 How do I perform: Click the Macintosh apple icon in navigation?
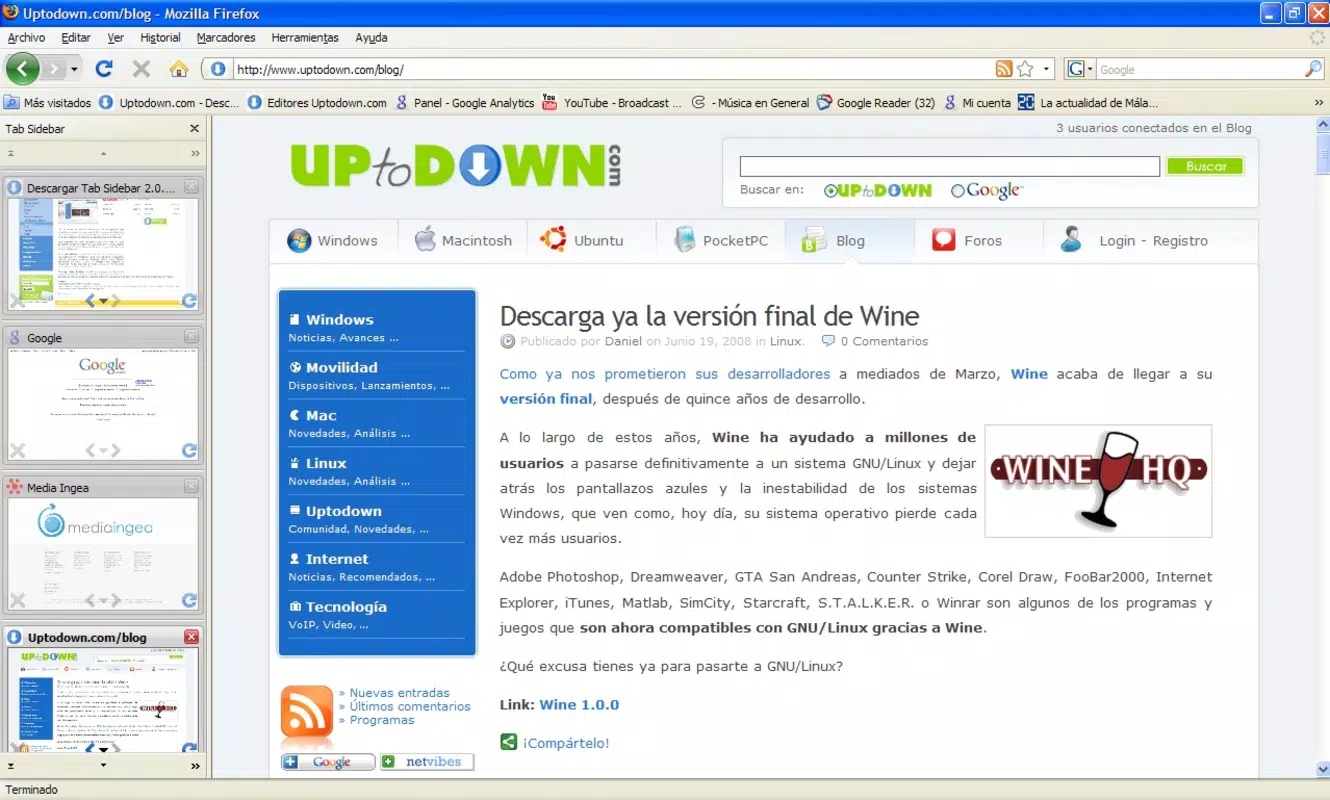[425, 239]
